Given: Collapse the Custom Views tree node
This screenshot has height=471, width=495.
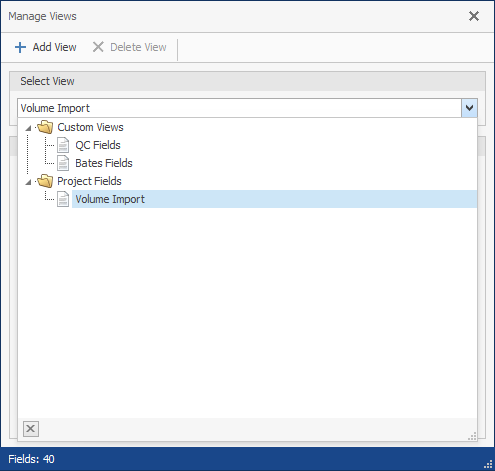Looking at the screenshot, I should click(x=29, y=128).
